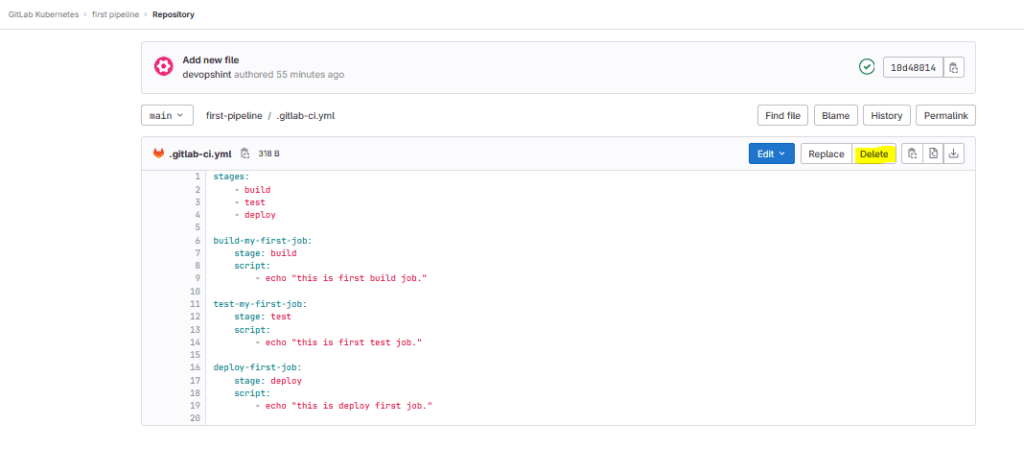Click the 'stage: test' line
The height and width of the screenshot is (471, 1024).
(x=263, y=317)
